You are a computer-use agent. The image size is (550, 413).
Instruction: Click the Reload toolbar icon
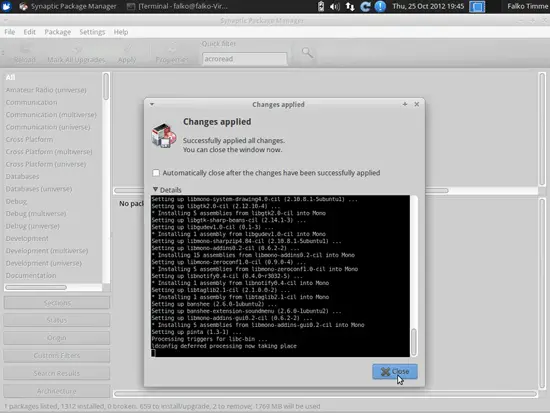25,50
